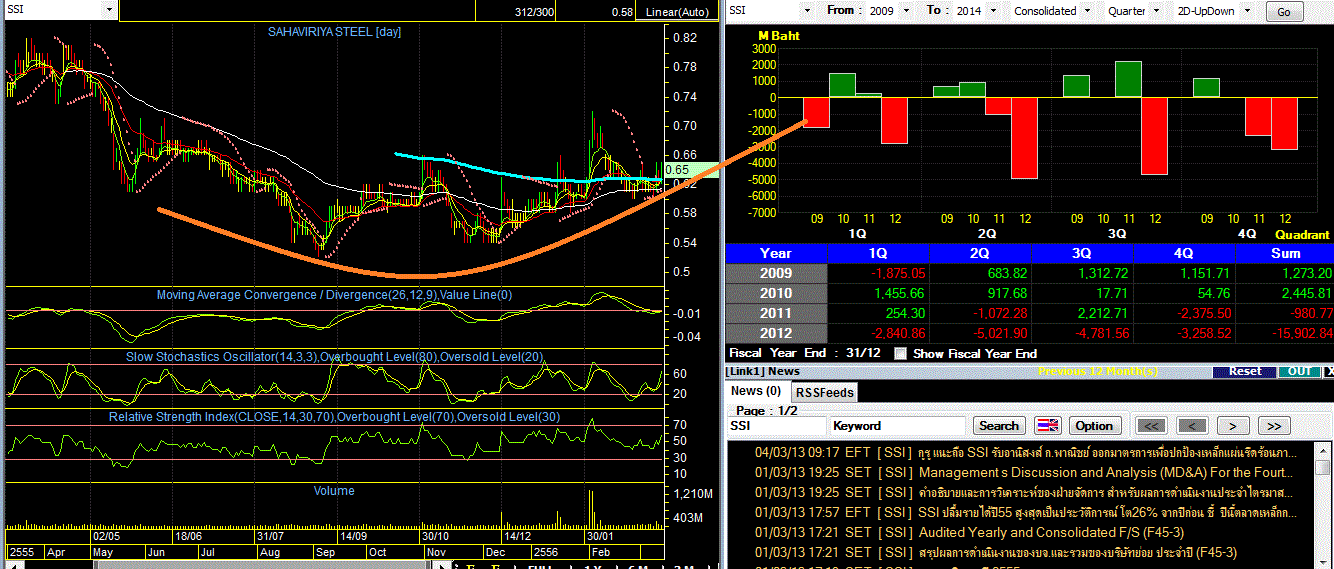Open the Consolidated statement type dropdown
The image size is (1334, 569).
point(1088,11)
